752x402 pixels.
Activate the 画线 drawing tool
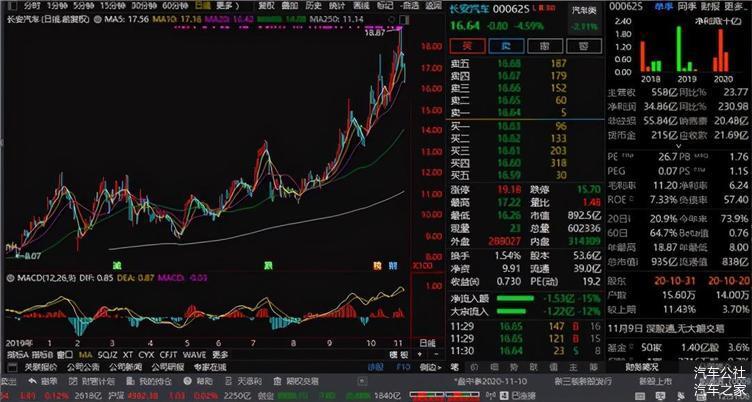(x=361, y=6)
